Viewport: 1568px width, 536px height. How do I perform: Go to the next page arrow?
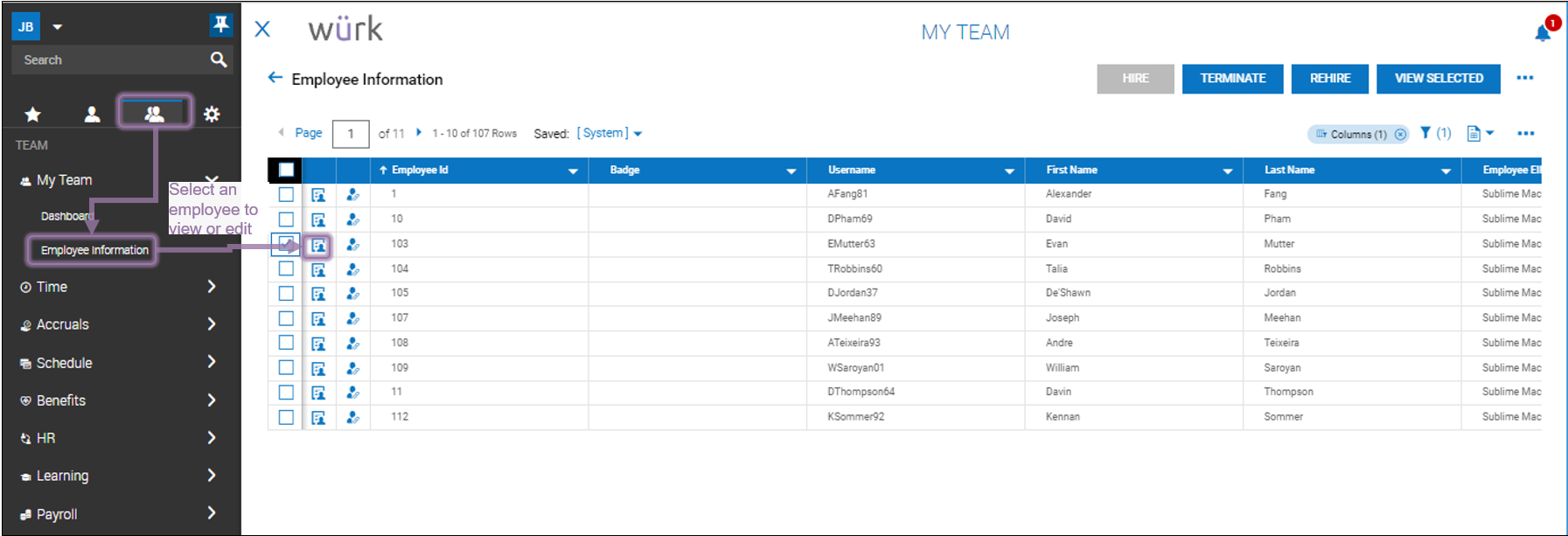coord(418,132)
